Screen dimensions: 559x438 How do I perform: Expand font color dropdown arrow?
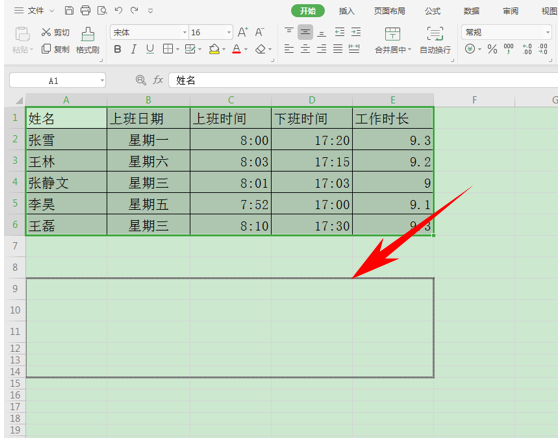[246, 50]
